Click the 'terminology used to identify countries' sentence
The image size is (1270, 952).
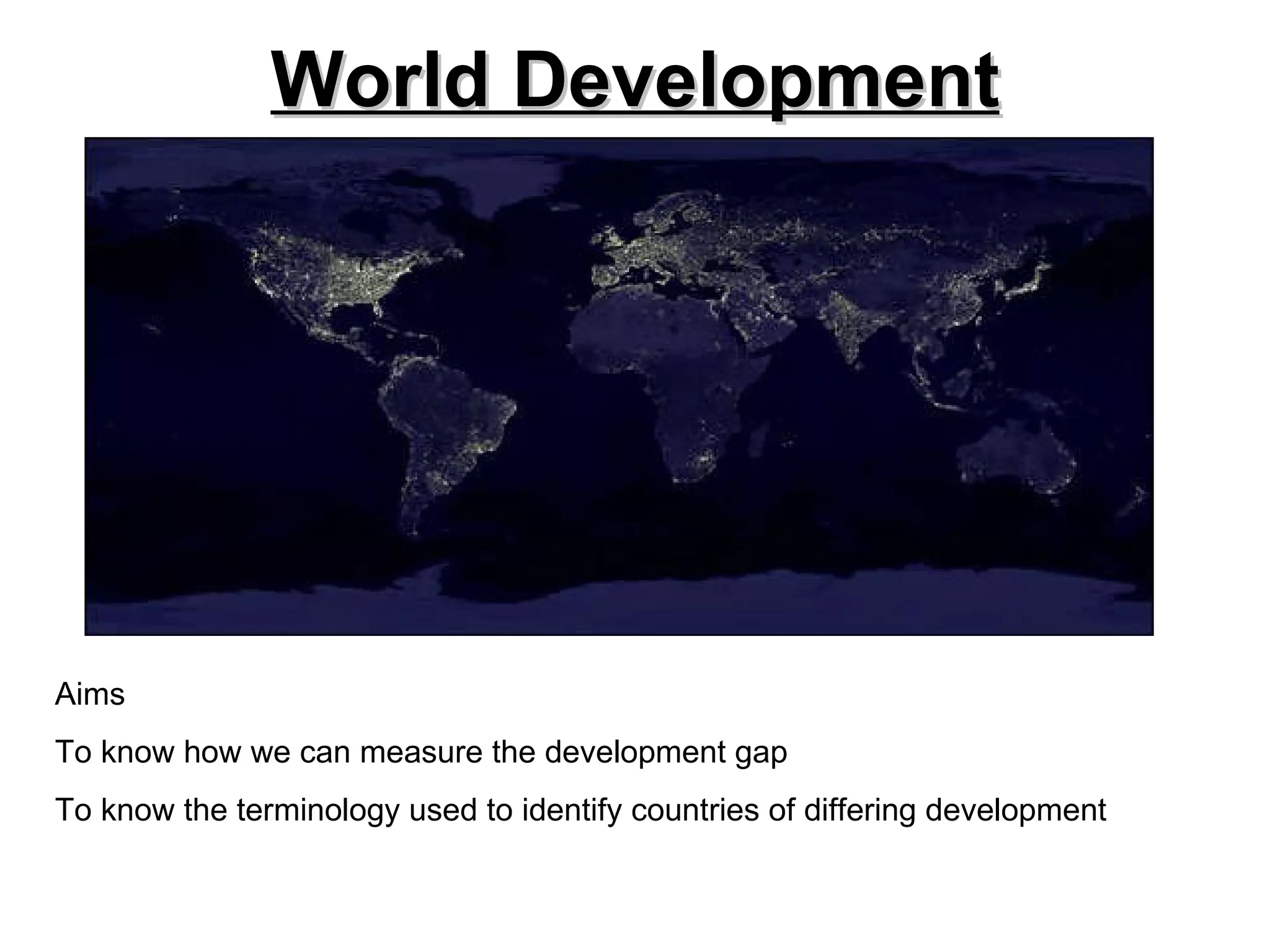point(580,809)
